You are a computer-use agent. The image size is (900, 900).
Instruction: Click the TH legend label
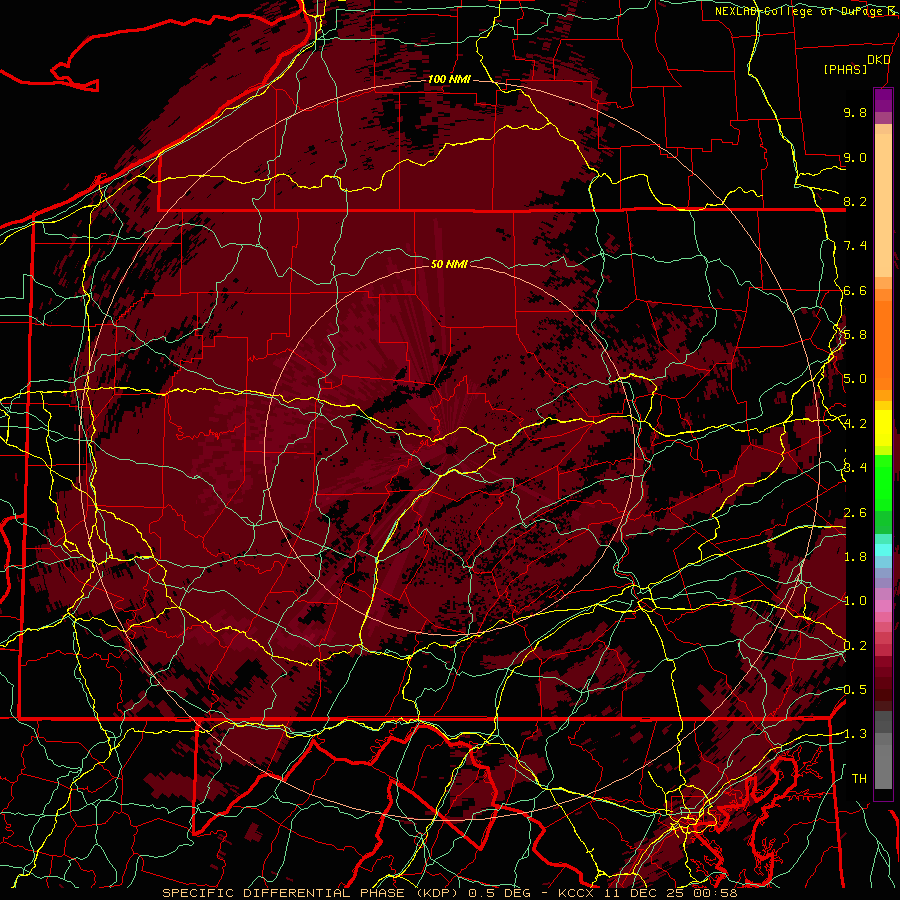click(859, 779)
